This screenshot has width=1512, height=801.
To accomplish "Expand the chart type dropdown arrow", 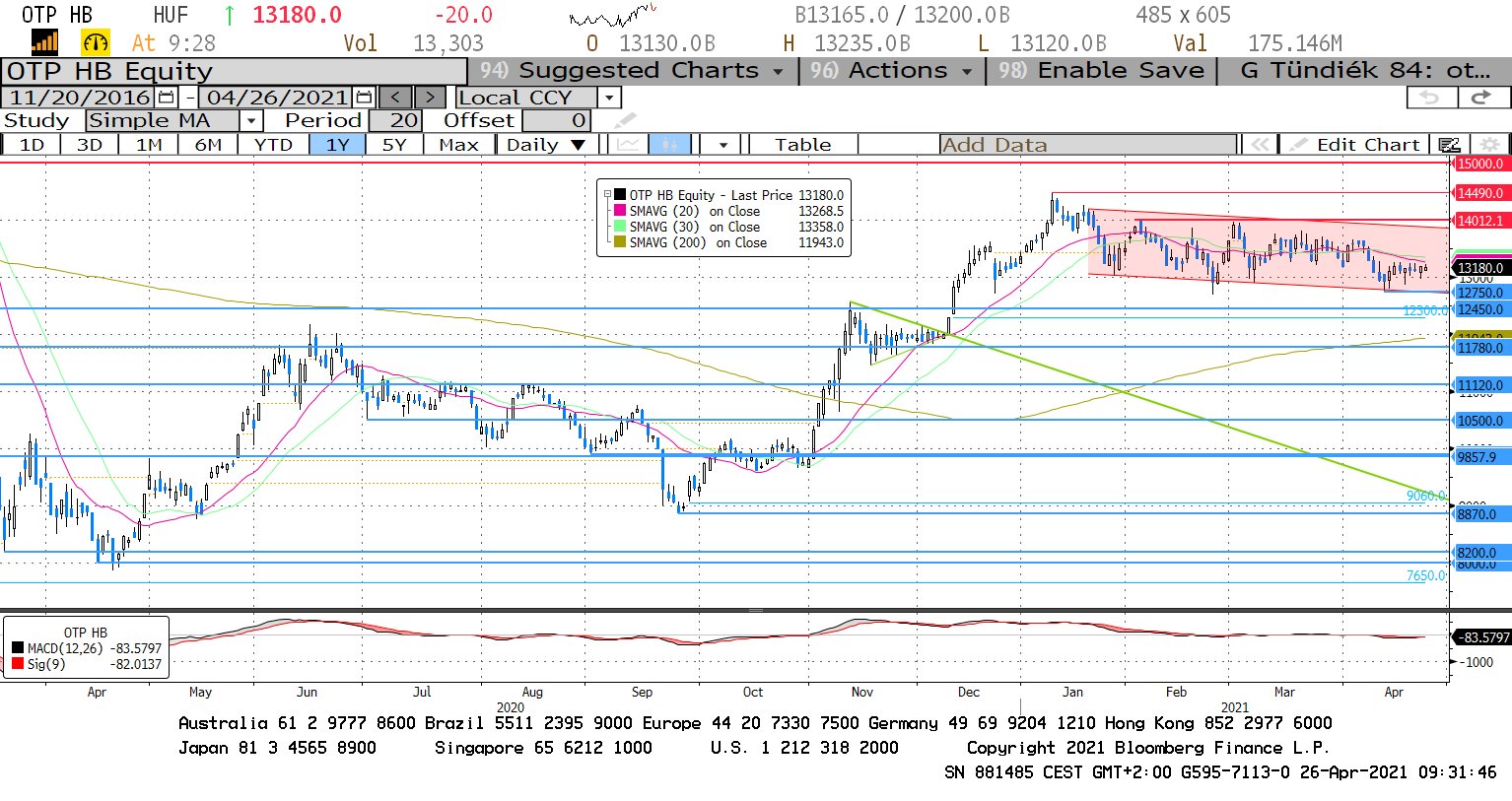I will [722, 145].
